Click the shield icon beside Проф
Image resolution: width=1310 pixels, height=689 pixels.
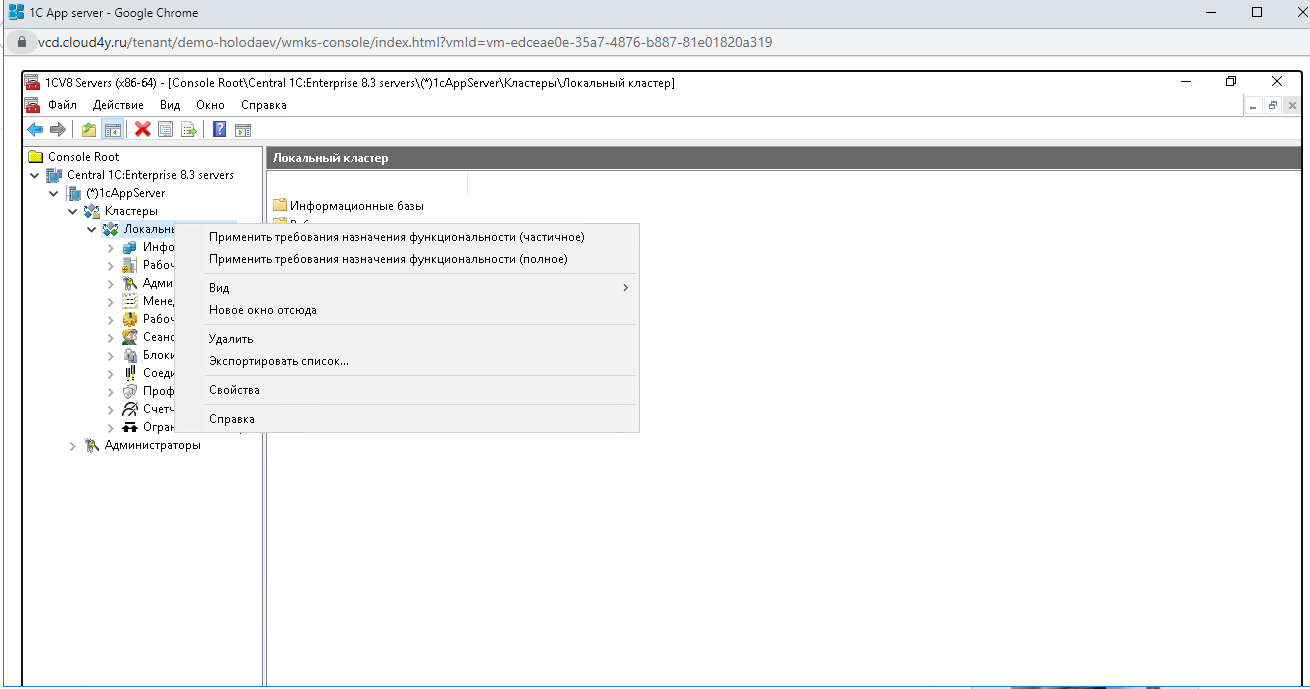tap(130, 391)
